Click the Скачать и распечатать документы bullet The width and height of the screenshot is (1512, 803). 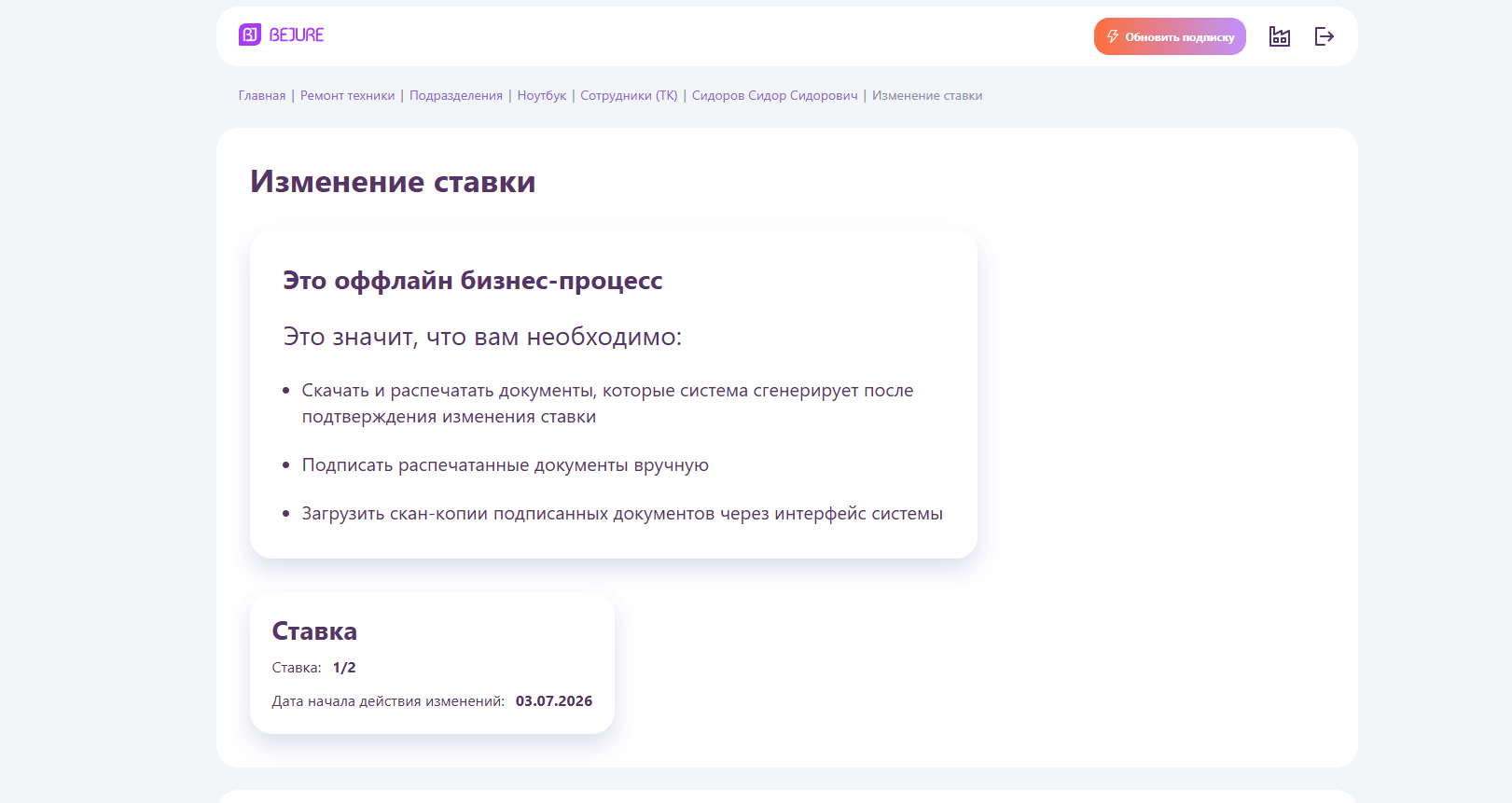(607, 404)
